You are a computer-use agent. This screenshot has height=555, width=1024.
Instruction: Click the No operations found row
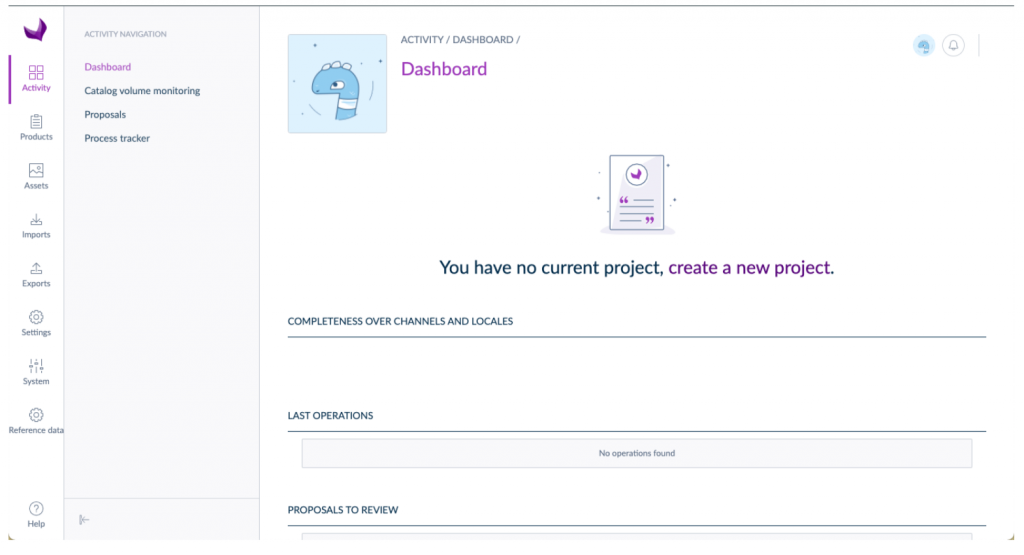(x=637, y=453)
